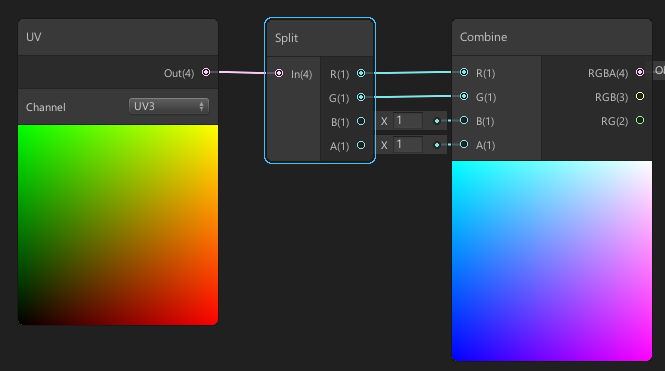Click the X label beside A(1) value field
Image resolution: width=665 pixels, height=371 pixels.
(384, 145)
